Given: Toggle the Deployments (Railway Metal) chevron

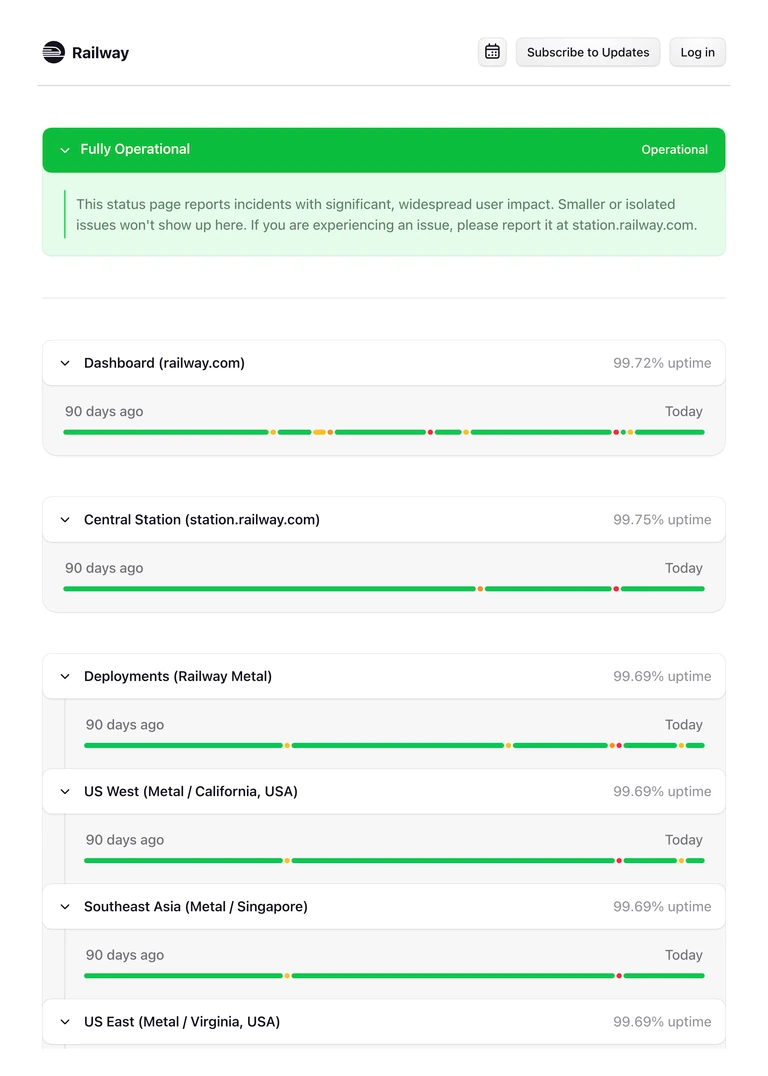Looking at the screenshot, I should 65,676.
